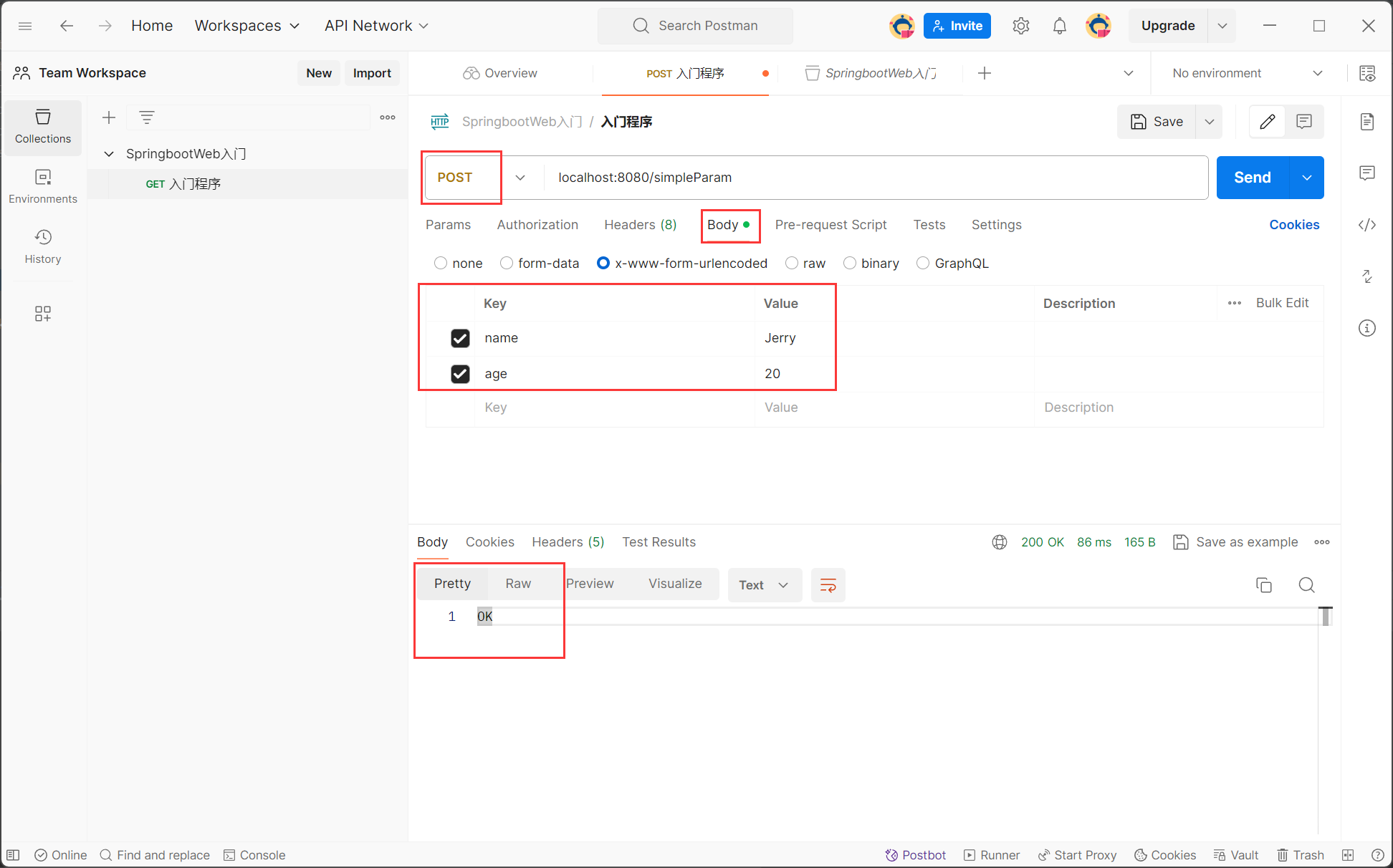Copy response body icon
Image resolution: width=1393 pixels, height=868 pixels.
(x=1264, y=585)
